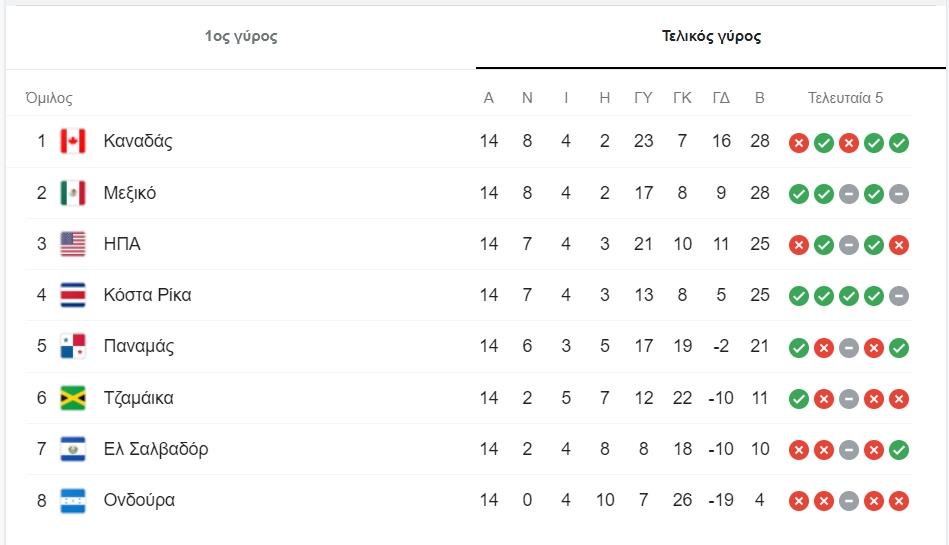Click Panama's last green win icon
Viewport: 949px width, 545px height.
(898, 348)
